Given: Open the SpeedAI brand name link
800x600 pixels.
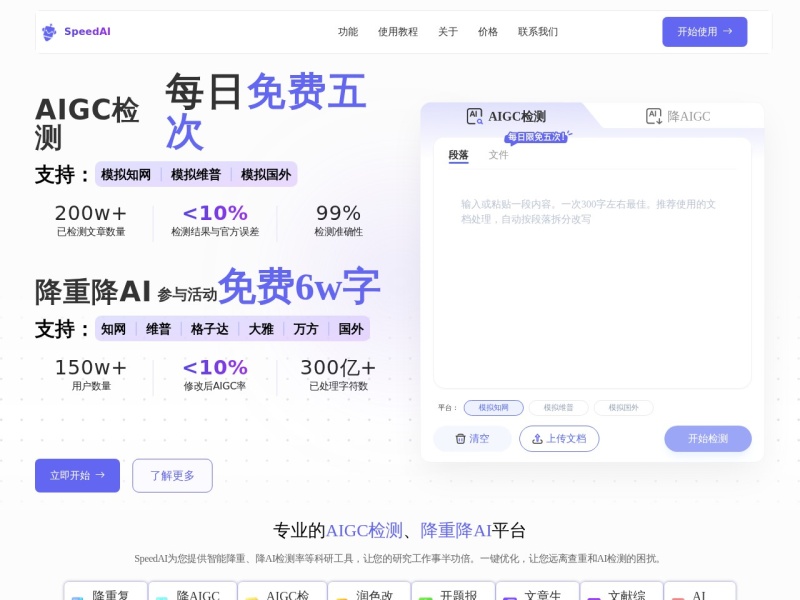Looking at the screenshot, I should click(x=87, y=32).
